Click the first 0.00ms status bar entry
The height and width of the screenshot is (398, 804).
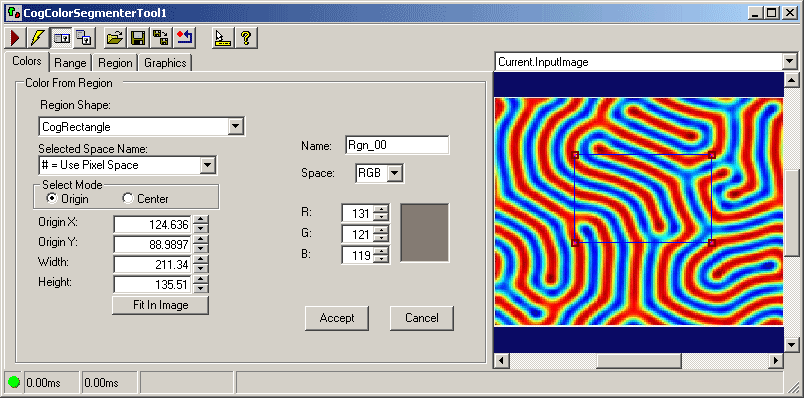point(51,383)
